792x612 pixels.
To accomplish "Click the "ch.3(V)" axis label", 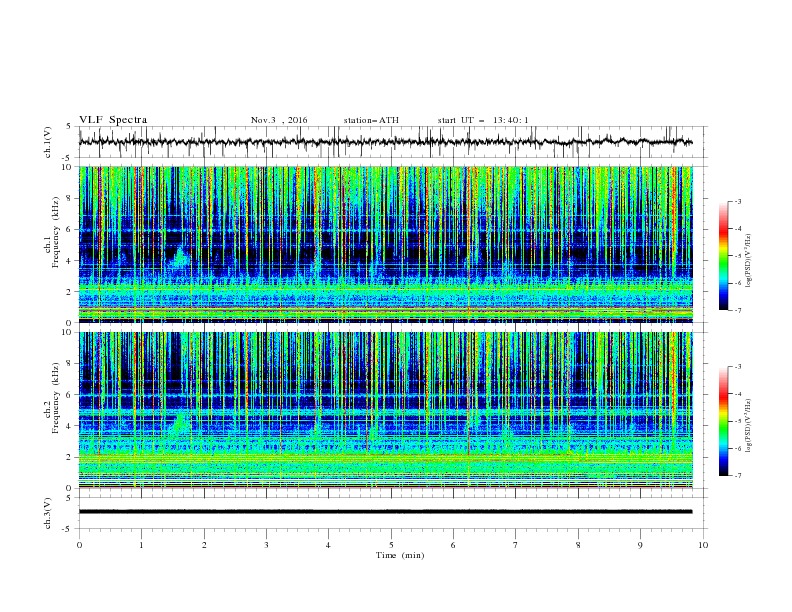I will (x=48, y=513).
